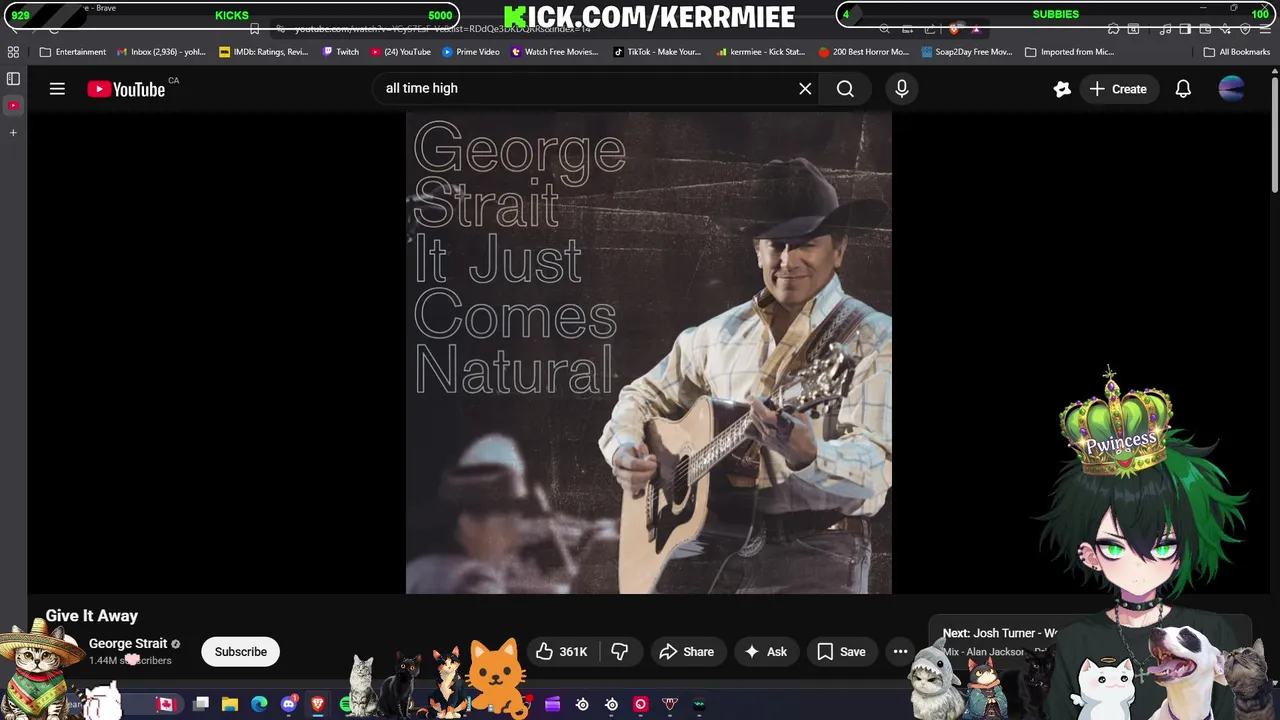Click the sparkle icon left of Create
Screen dimensions: 1280x720
1062,89
